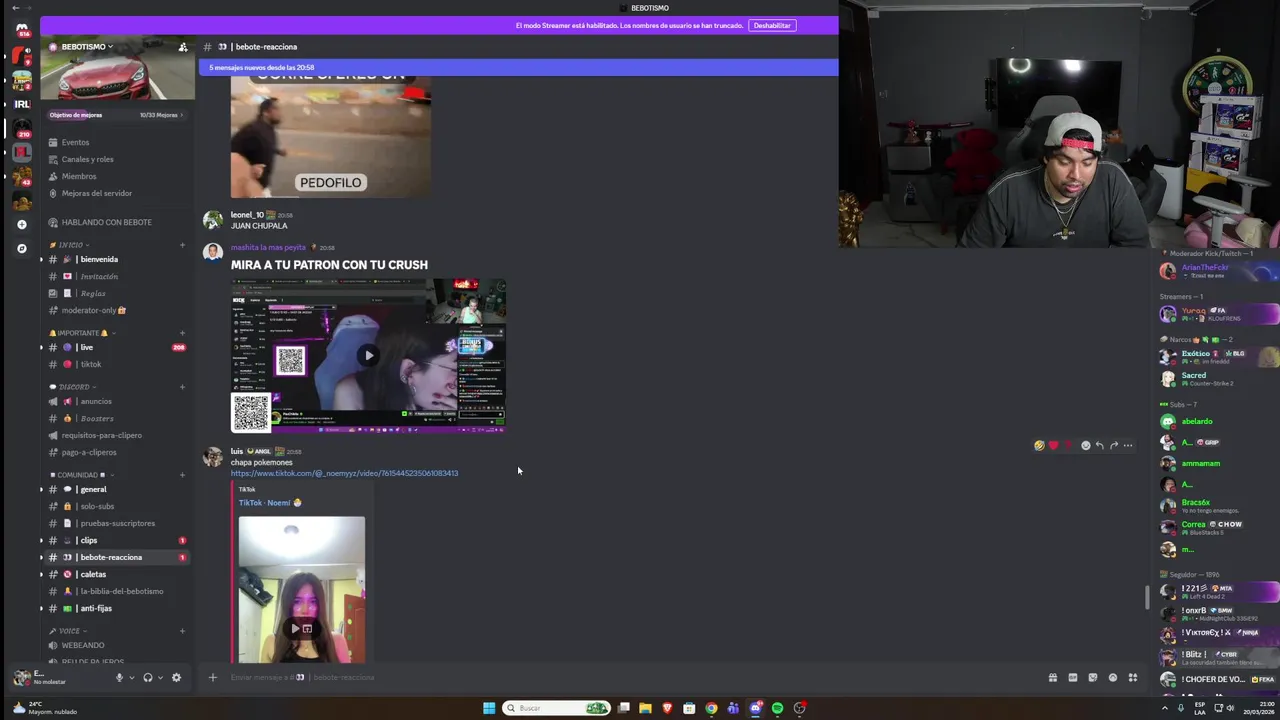Expand Objetivo de mejoras boost progress
The height and width of the screenshot is (720, 1280).
[x=117, y=115]
